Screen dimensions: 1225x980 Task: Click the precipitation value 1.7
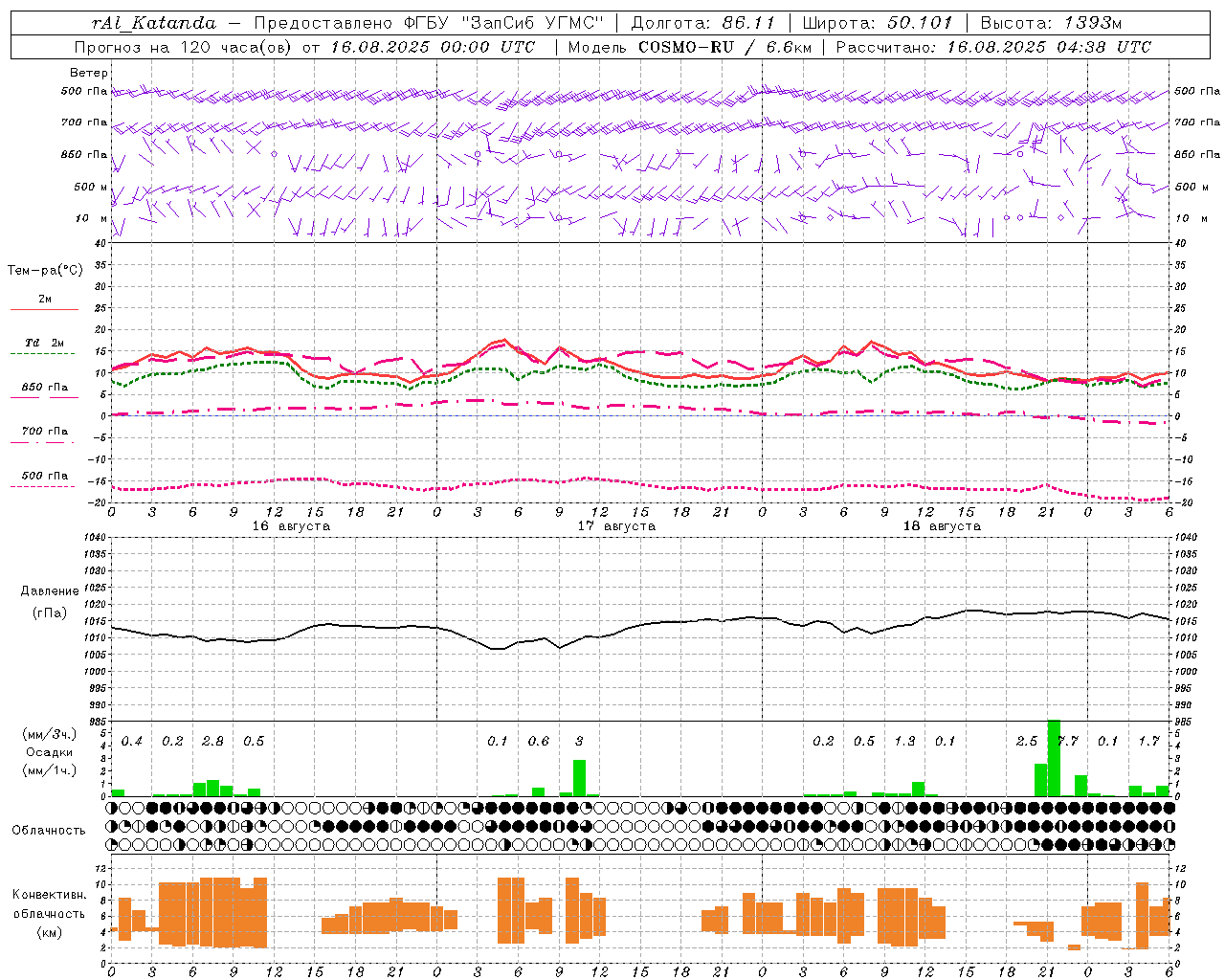coord(1149,742)
